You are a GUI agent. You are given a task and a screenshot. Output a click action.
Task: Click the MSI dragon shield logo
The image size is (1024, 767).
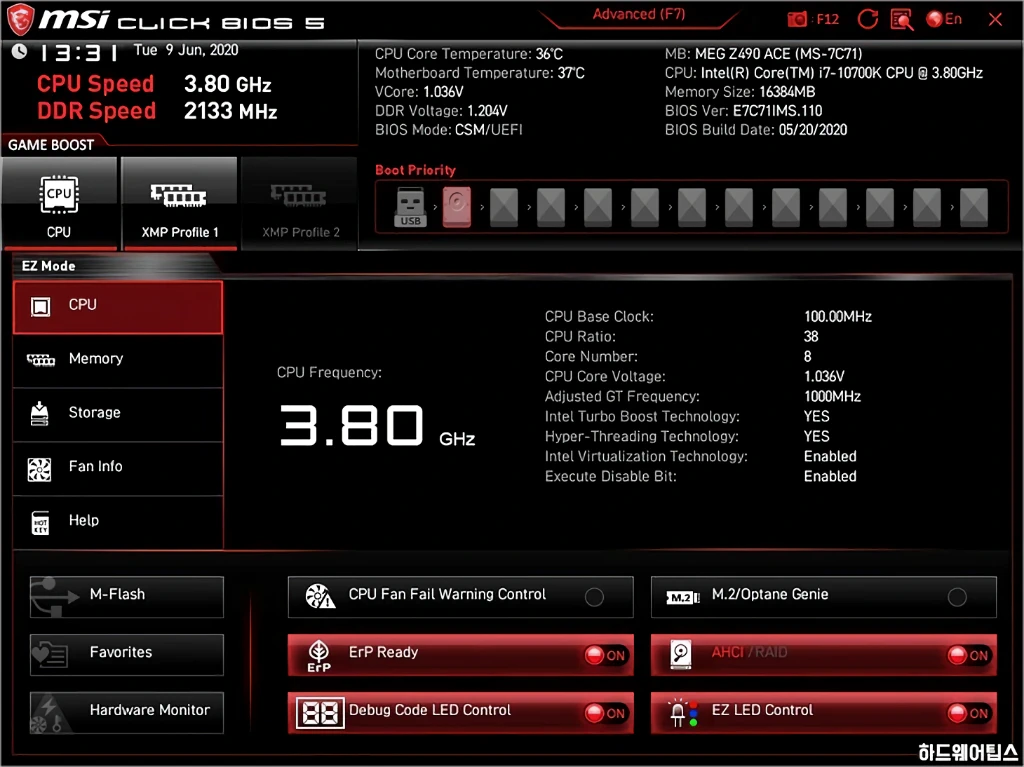[20, 19]
